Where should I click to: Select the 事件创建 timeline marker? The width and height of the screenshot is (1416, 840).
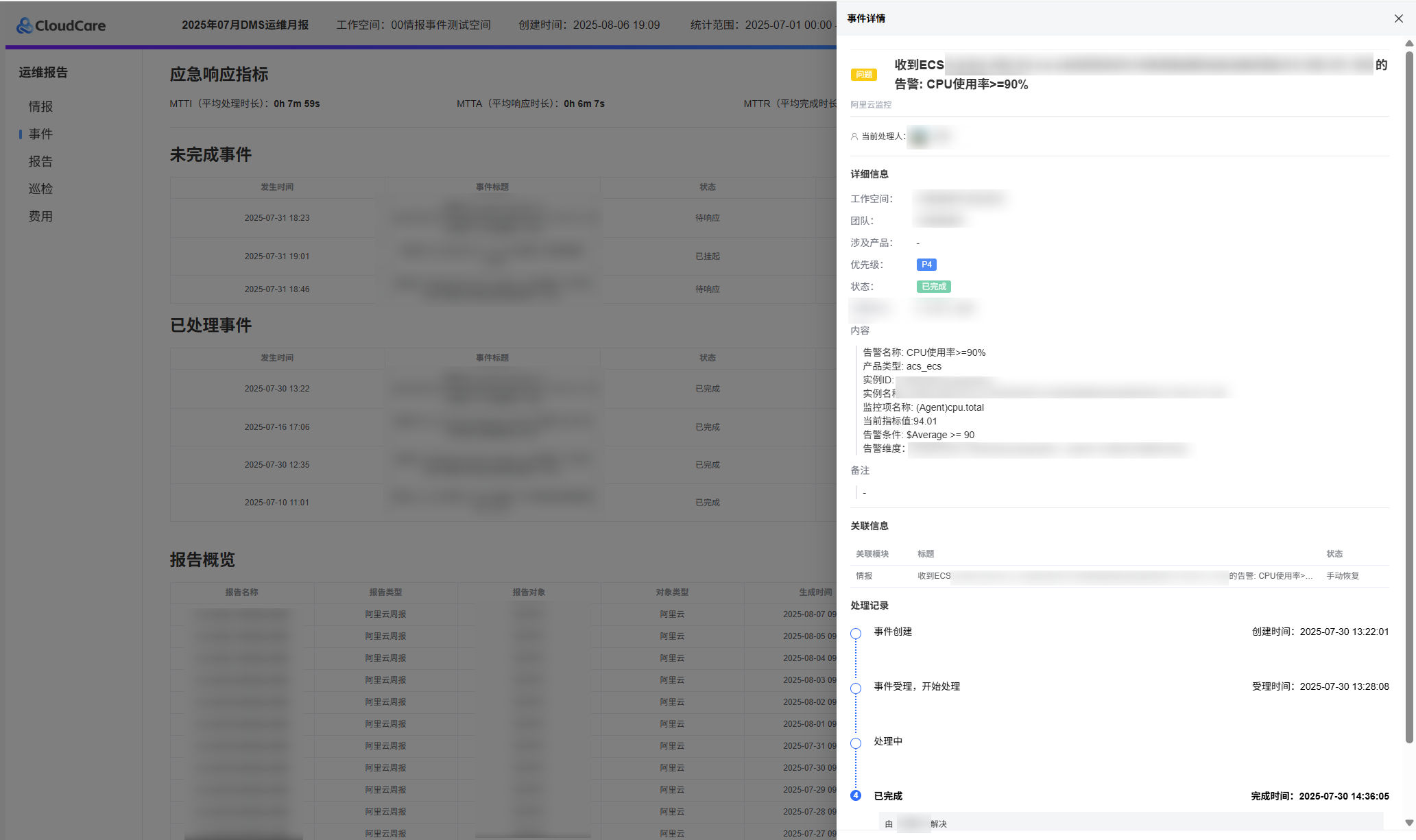tap(856, 634)
